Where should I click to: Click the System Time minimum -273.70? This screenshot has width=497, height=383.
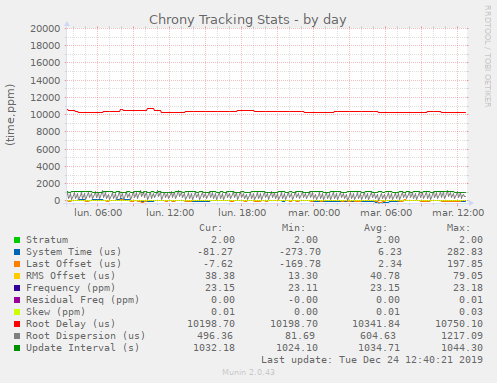[x=300, y=252]
